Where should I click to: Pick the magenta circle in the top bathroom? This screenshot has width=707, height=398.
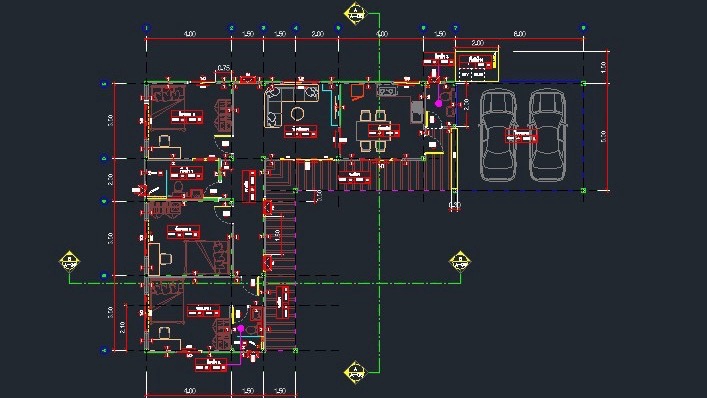pyautogui.click(x=438, y=104)
